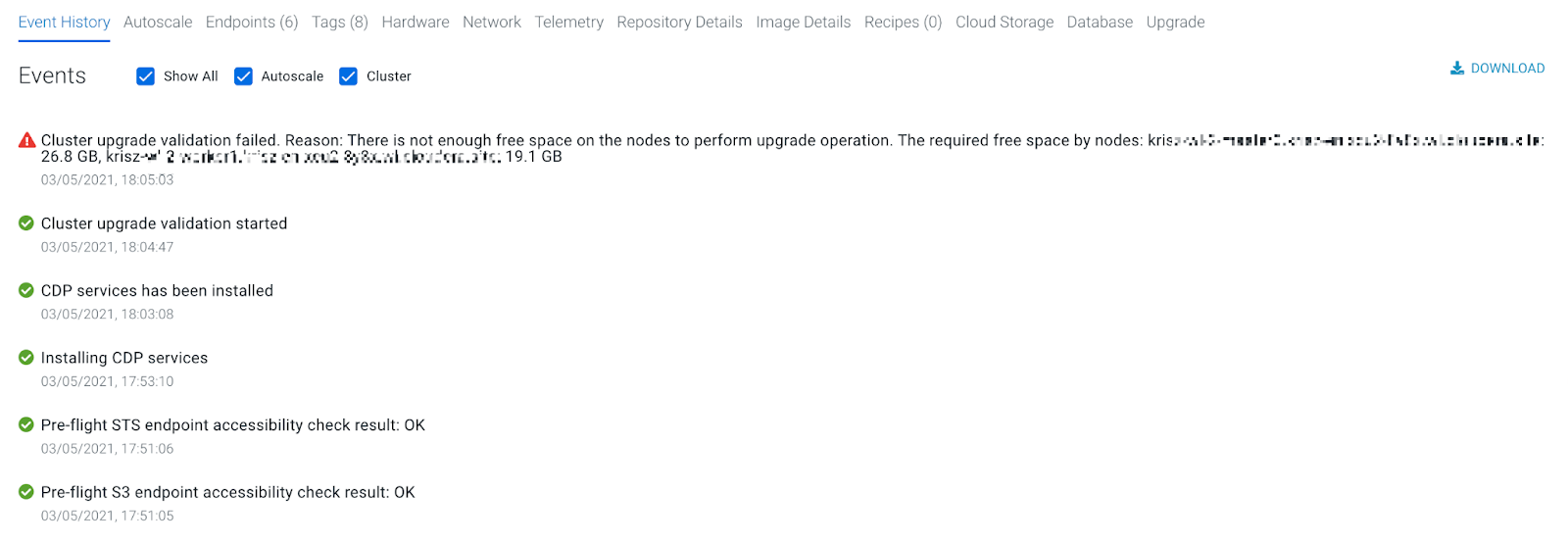Click the download arrow icon
The width and height of the screenshot is (1568, 544).
click(x=1457, y=69)
